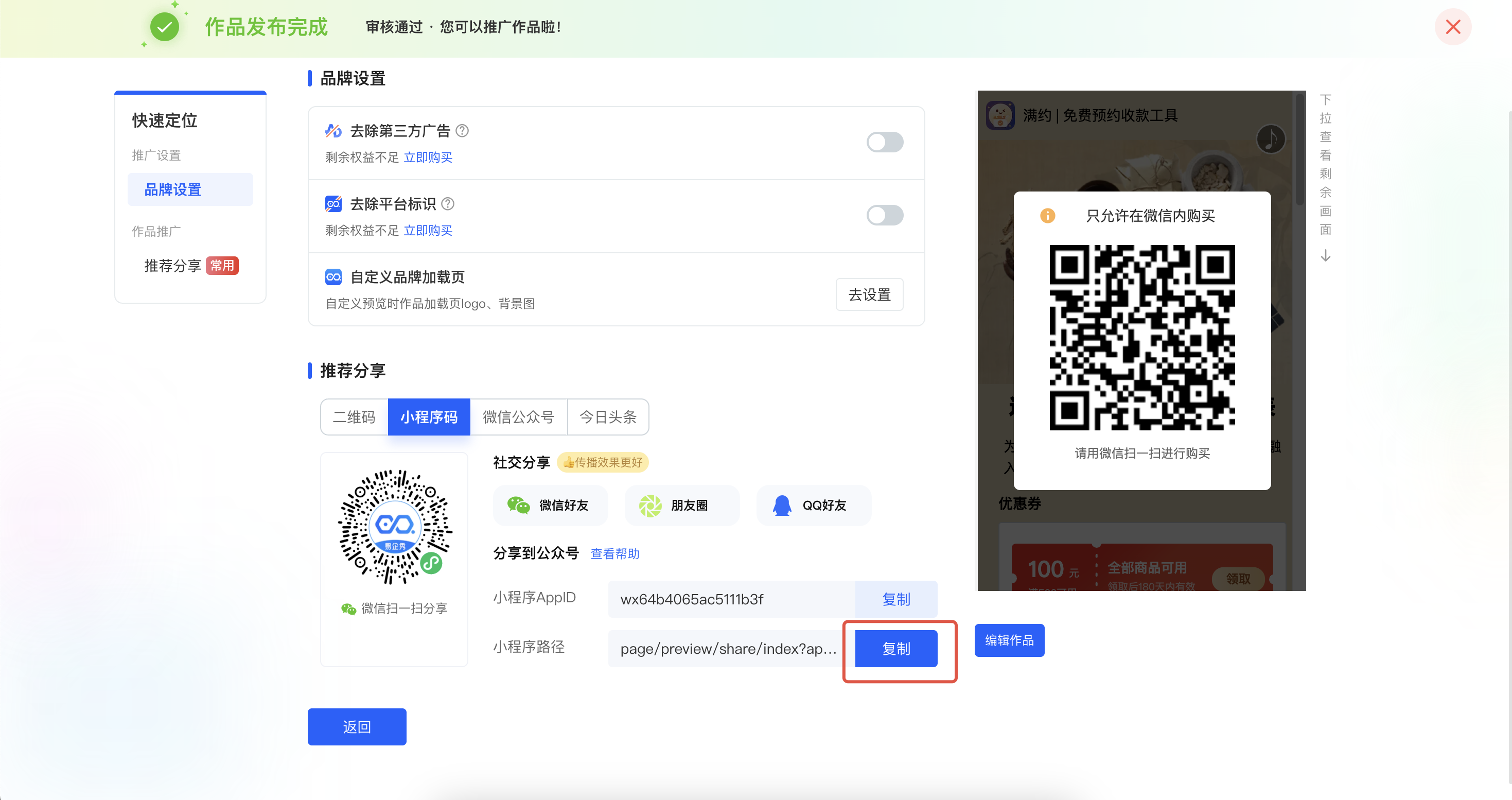
Task: Click the red X close icon
Action: tap(1453, 27)
